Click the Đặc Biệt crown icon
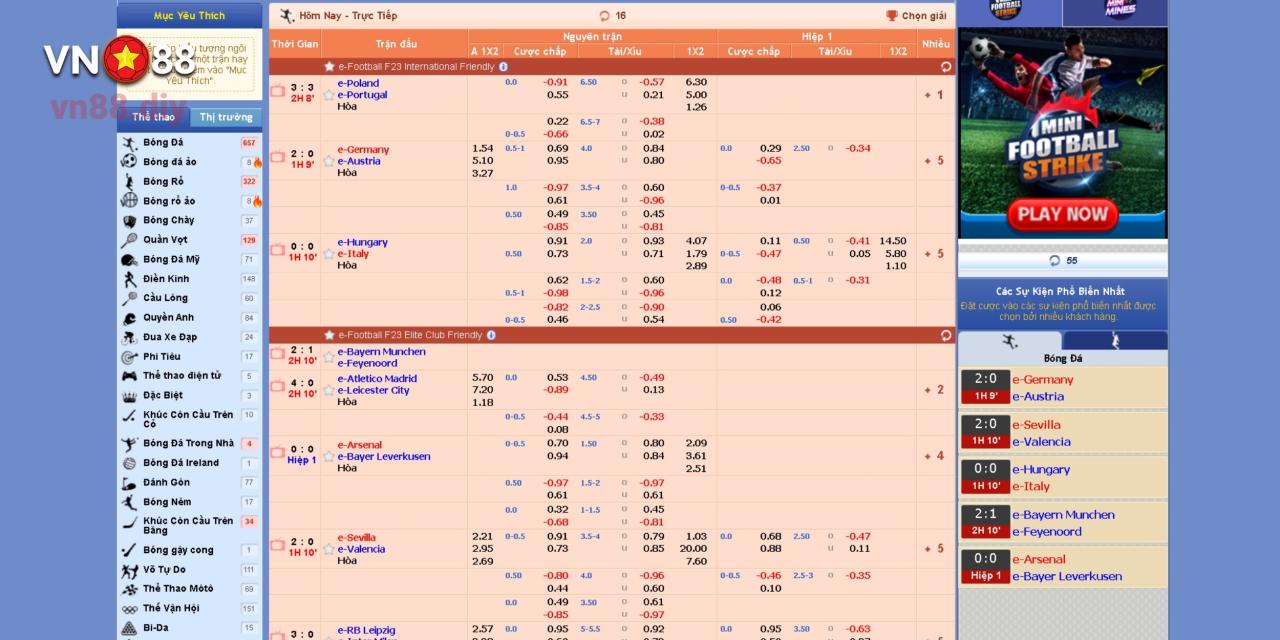 click(129, 396)
